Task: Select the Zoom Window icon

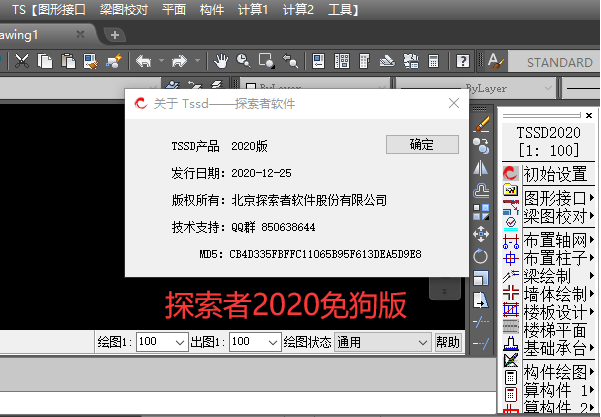Action: point(266,61)
